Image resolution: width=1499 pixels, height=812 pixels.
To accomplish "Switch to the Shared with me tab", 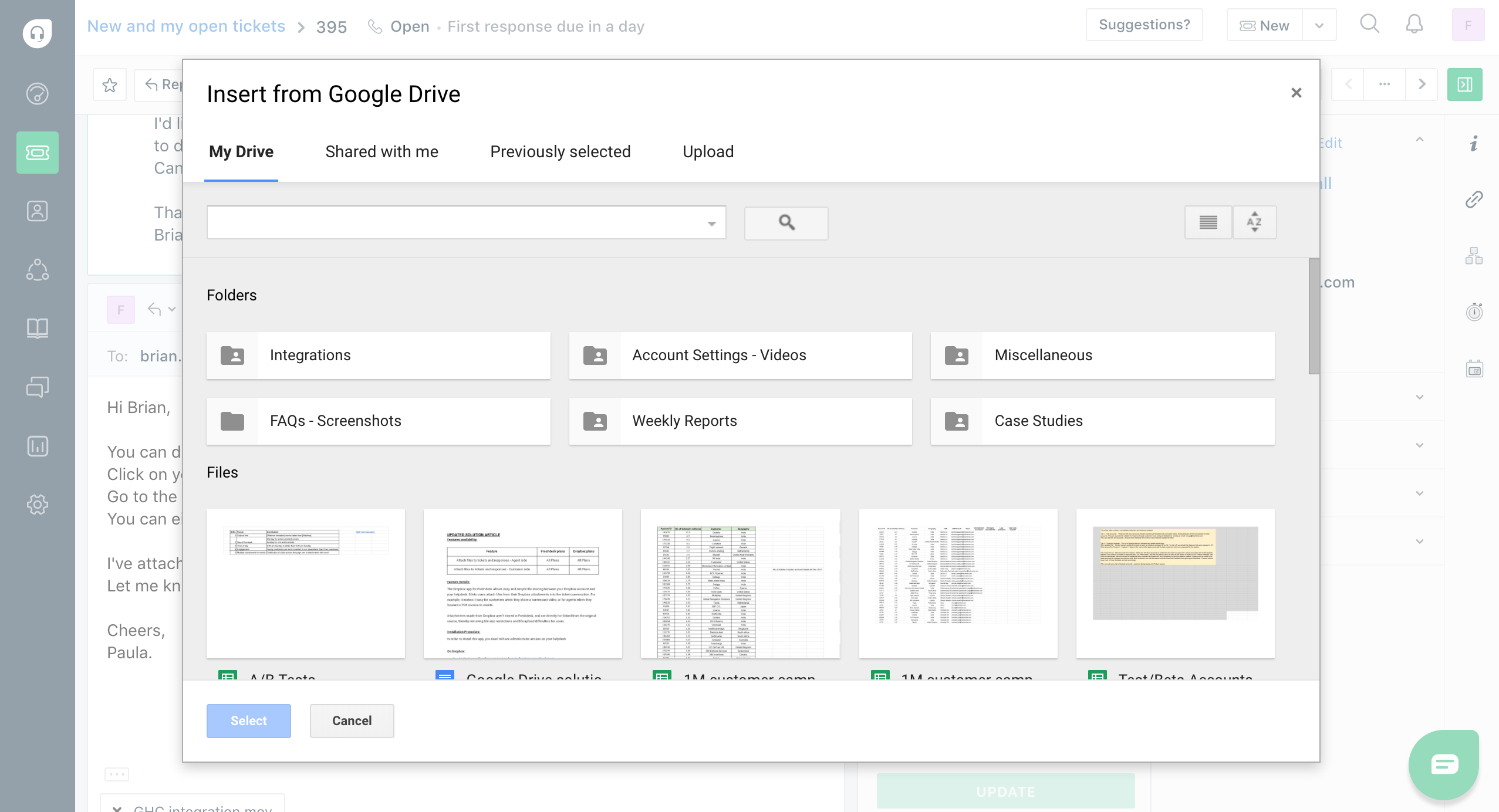I will 381,152.
